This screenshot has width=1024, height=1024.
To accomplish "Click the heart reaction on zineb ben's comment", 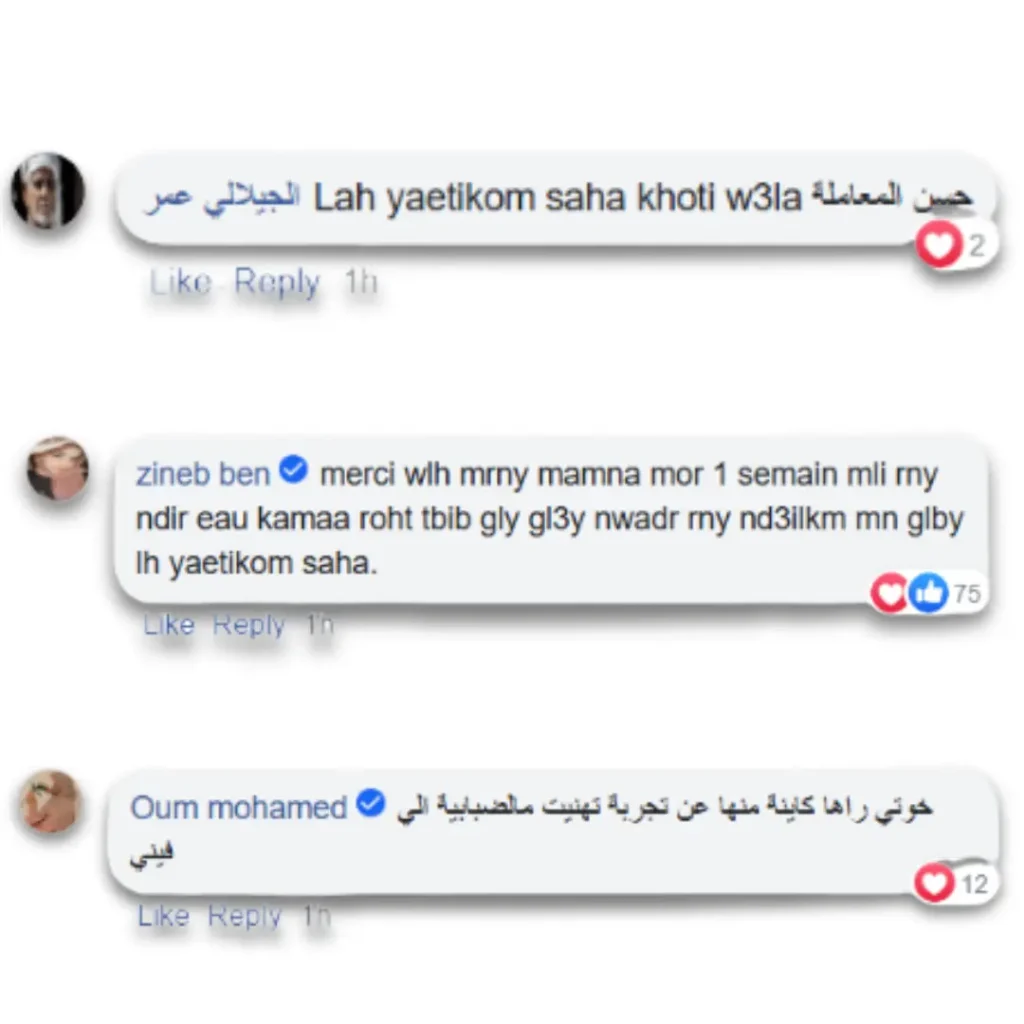I will (x=890, y=592).
